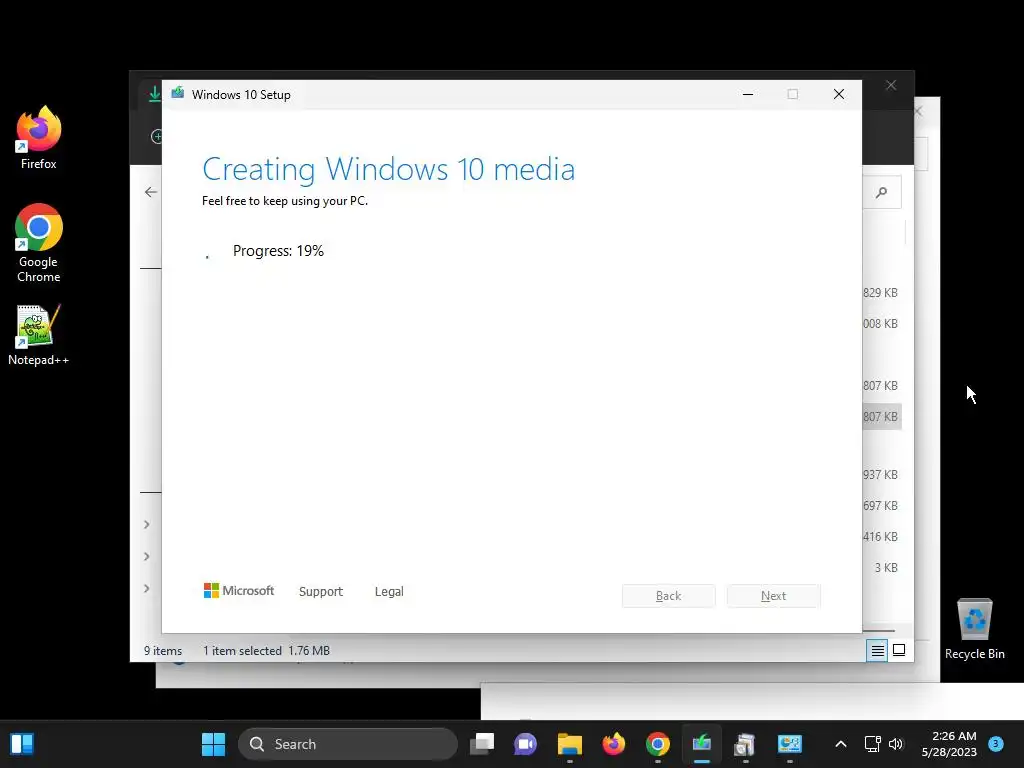Open the notification count badge
The height and width of the screenshot is (768, 1024).
pyautogui.click(x=996, y=743)
